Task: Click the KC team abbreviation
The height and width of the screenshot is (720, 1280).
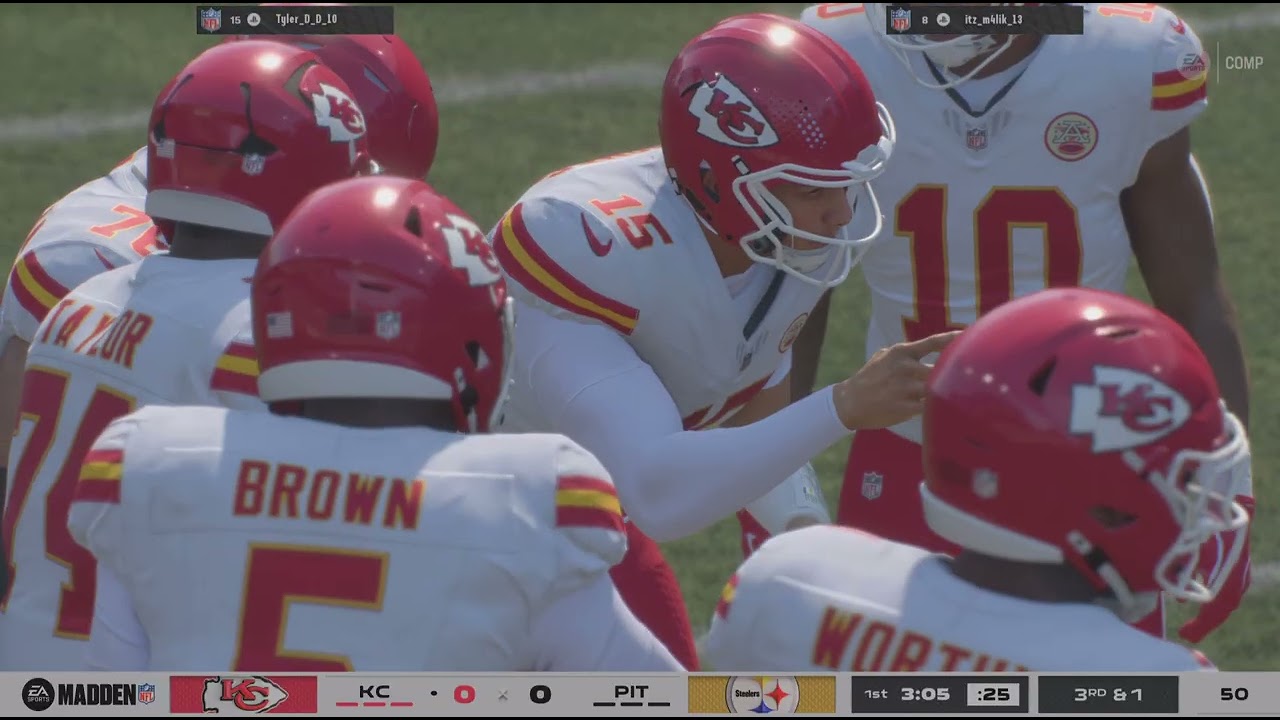Action: pyautogui.click(x=374, y=691)
